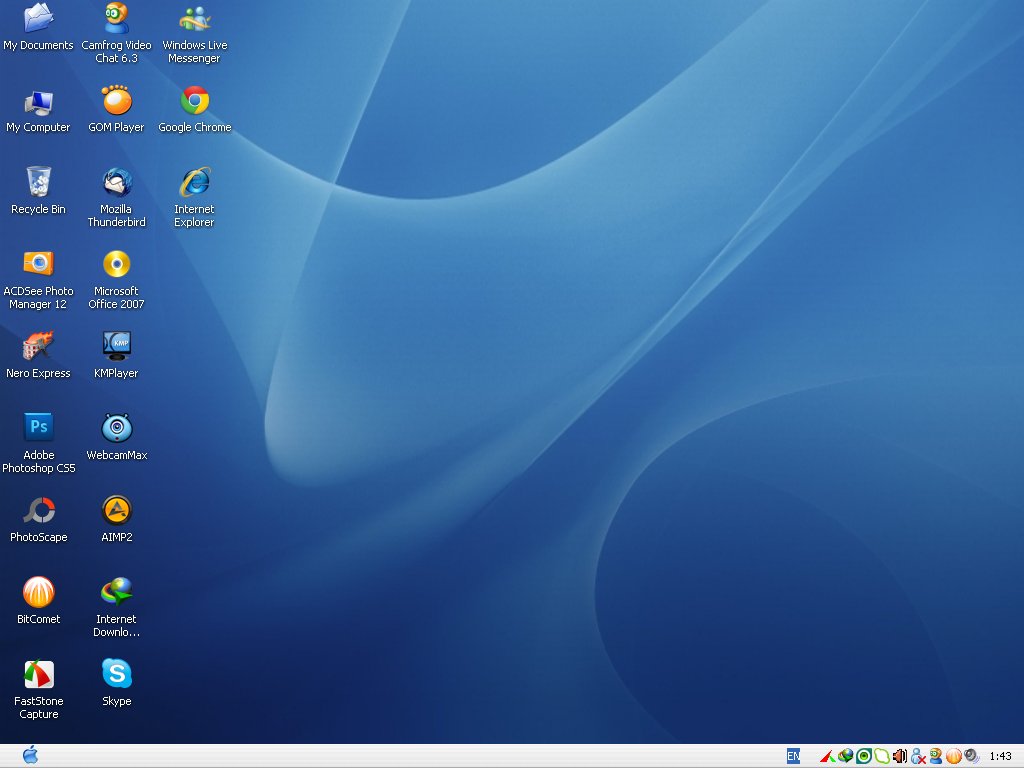The image size is (1024, 768).
Task: Open Microsoft Office 2007
Action: pyautogui.click(x=116, y=265)
